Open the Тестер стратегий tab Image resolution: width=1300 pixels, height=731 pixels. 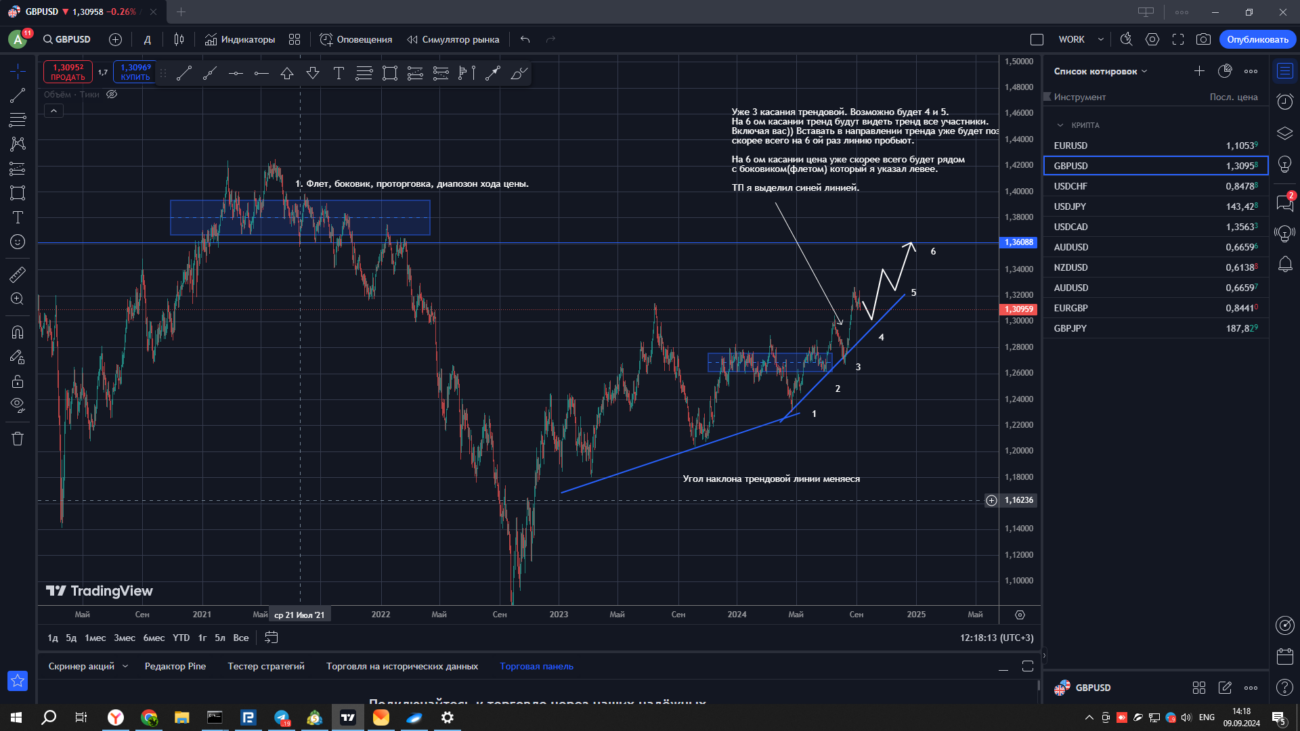[x=266, y=666]
